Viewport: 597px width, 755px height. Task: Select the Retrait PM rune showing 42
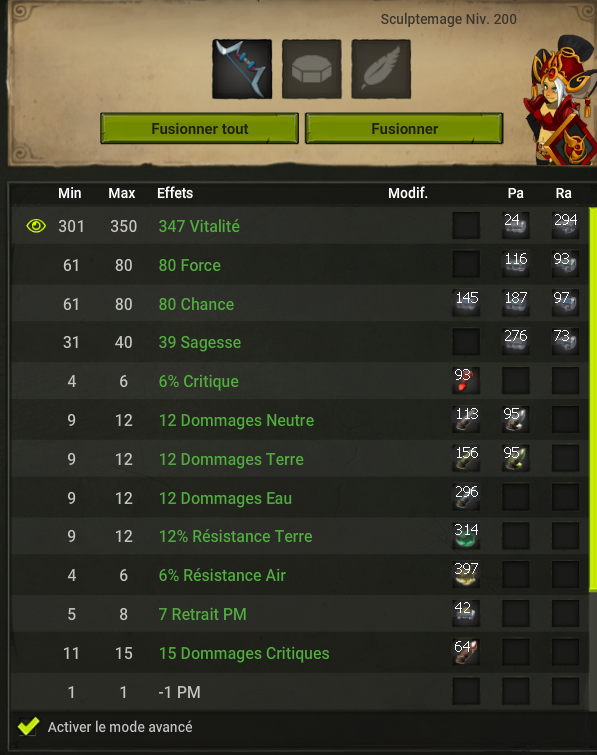pos(466,613)
